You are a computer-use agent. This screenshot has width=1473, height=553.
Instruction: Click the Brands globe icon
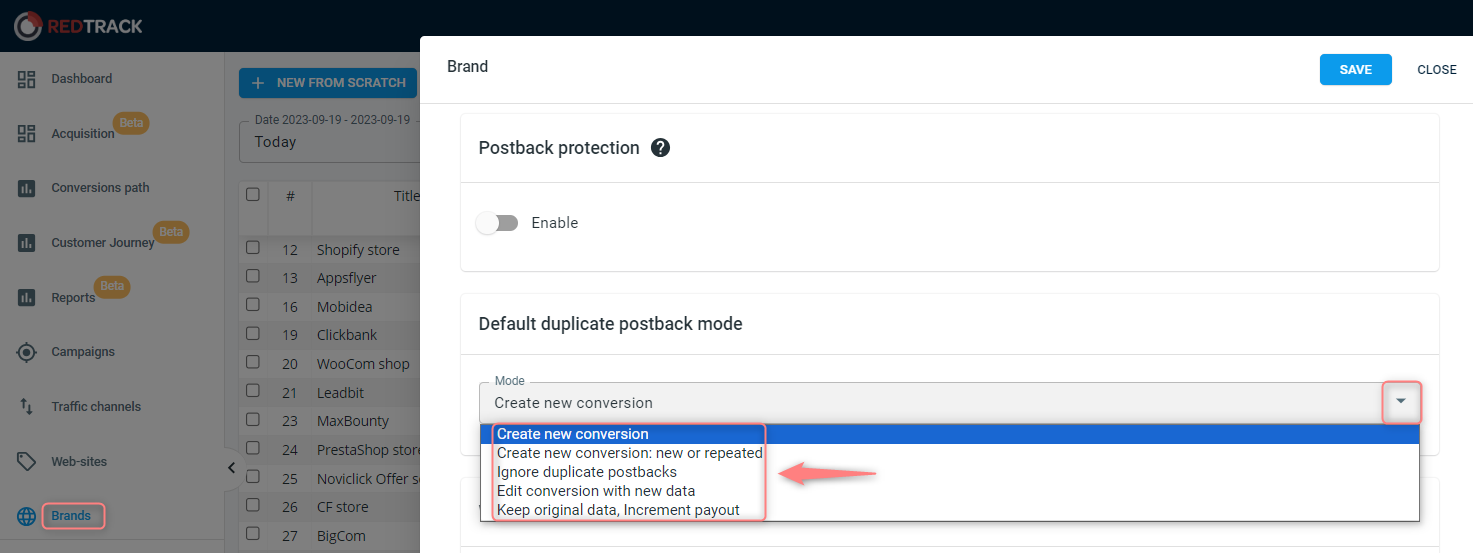[x=27, y=517]
